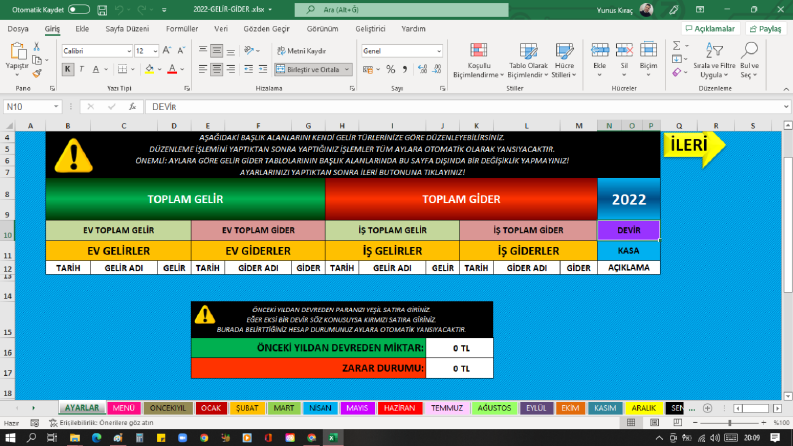Toggle Italic (T) formatting

(x=81, y=69)
